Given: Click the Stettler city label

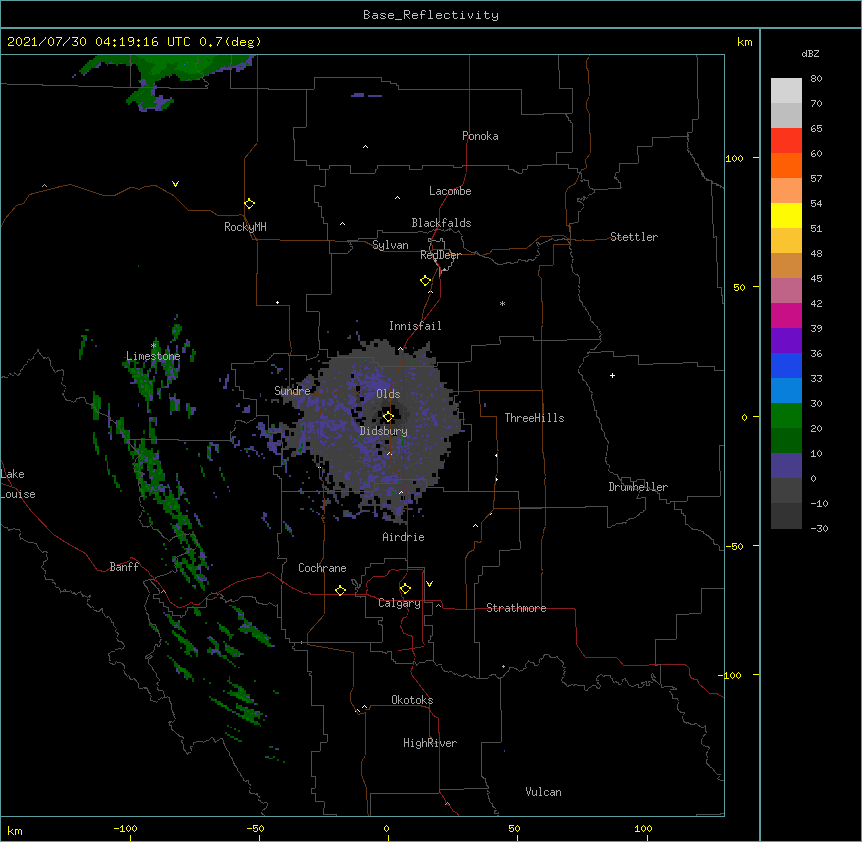Looking at the screenshot, I should pos(634,237).
